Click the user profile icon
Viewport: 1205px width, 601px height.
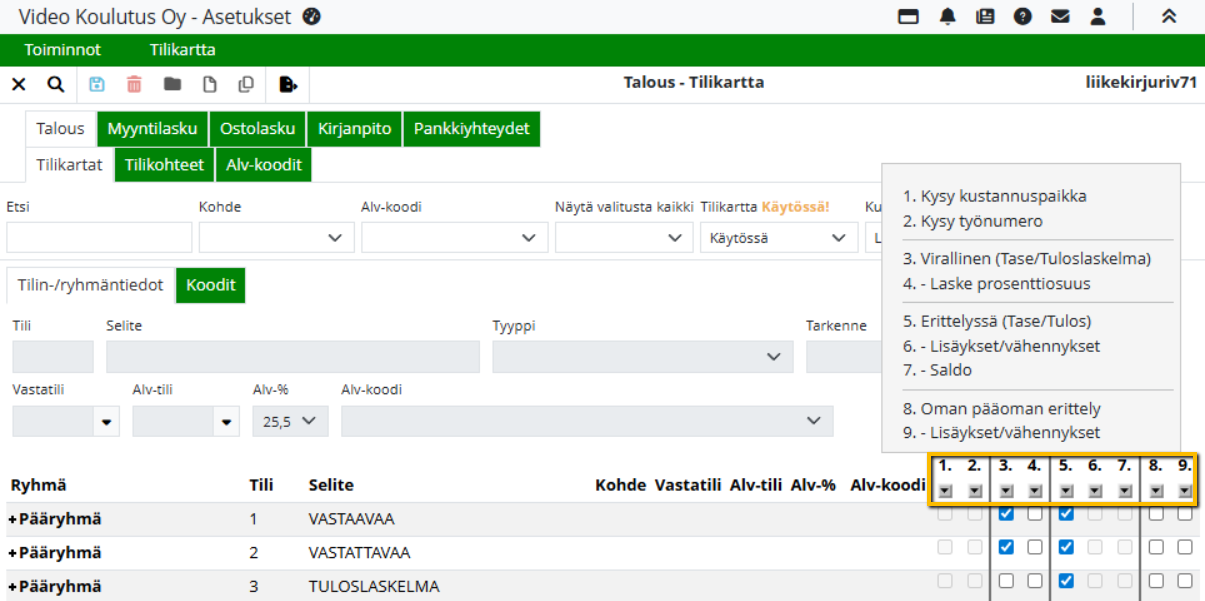(1098, 16)
